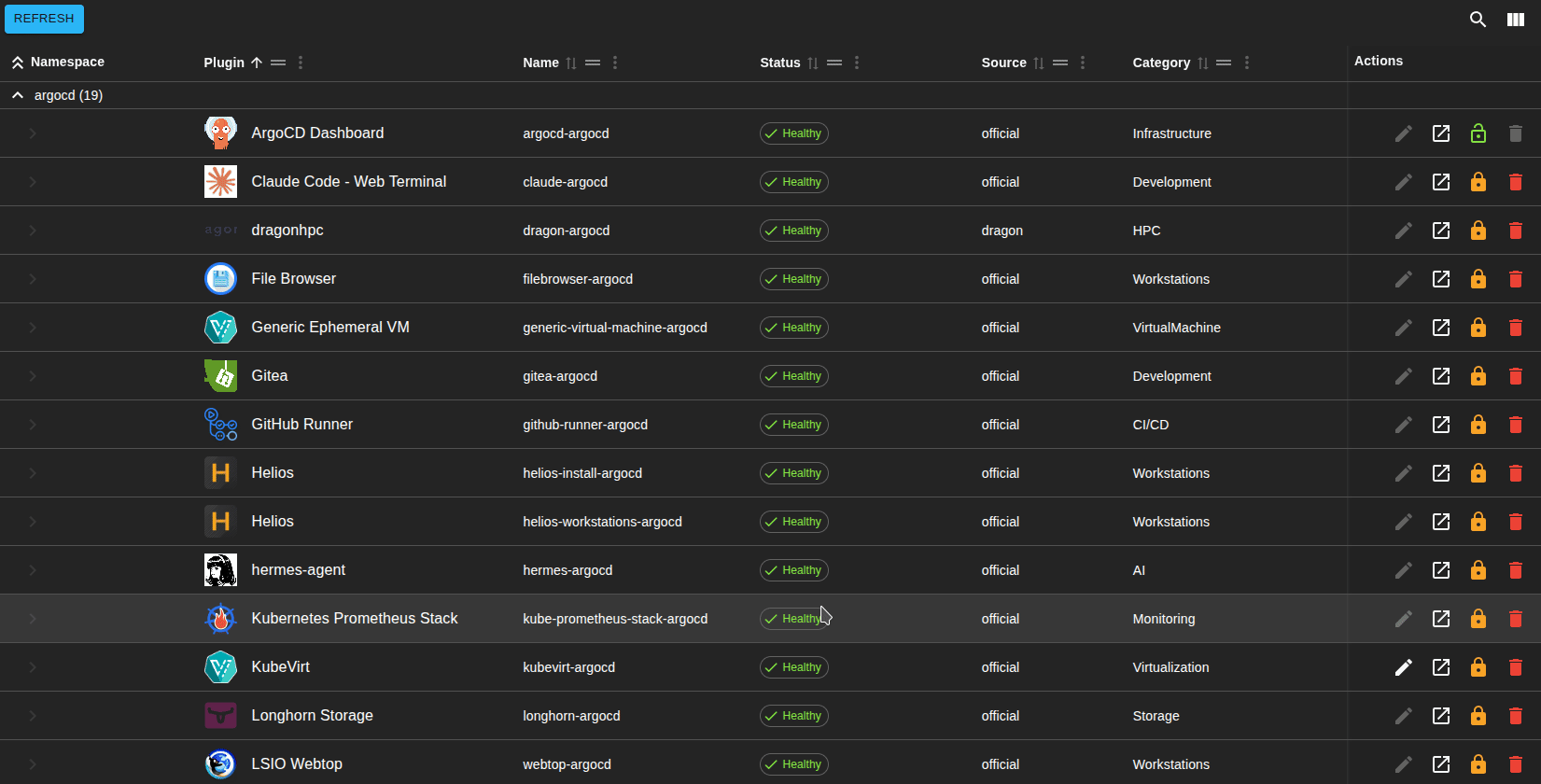Toggle the lock for Claude Code row
The width and height of the screenshot is (1541, 784).
point(1478,182)
